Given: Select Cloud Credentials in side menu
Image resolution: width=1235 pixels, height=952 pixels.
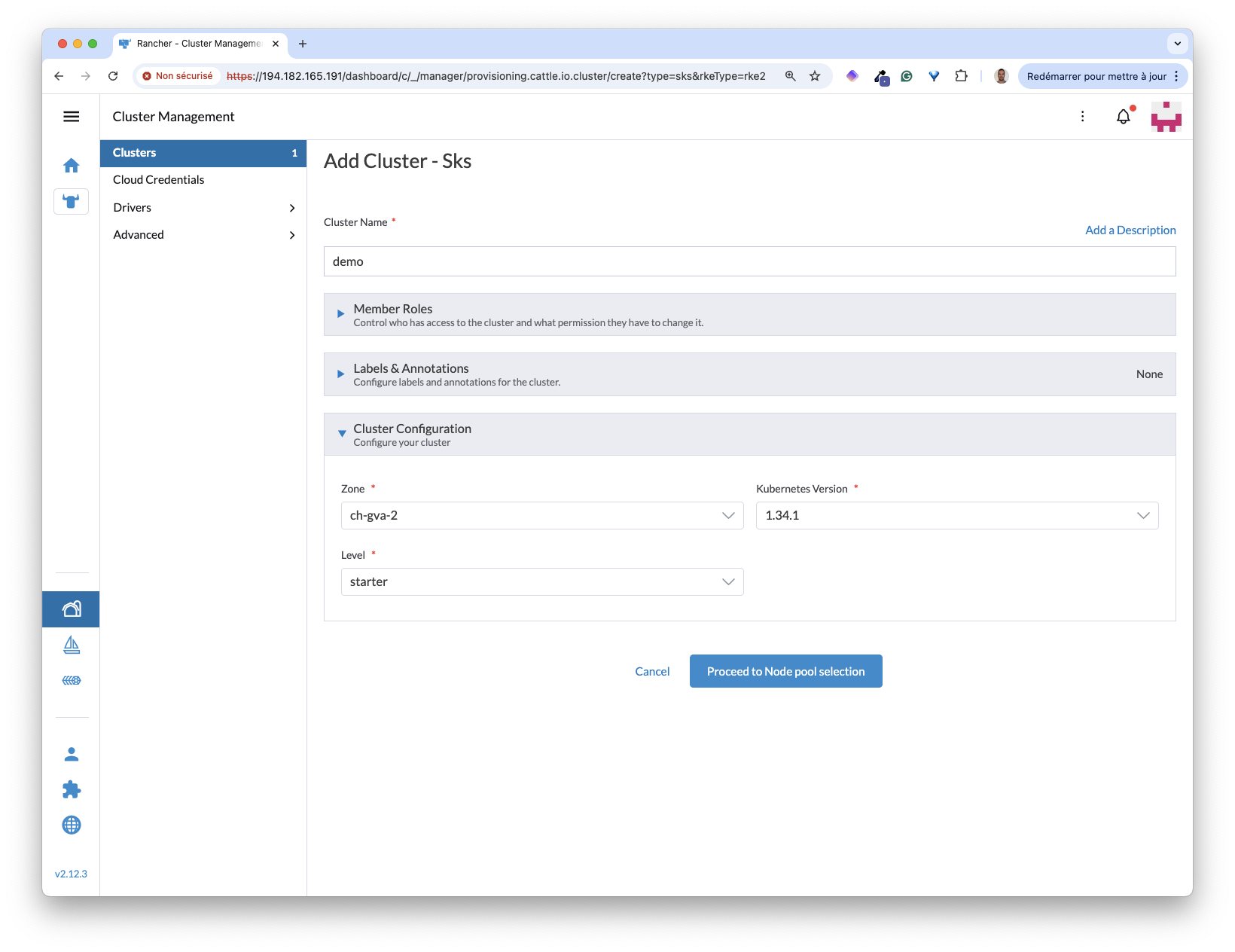Looking at the screenshot, I should click(159, 180).
